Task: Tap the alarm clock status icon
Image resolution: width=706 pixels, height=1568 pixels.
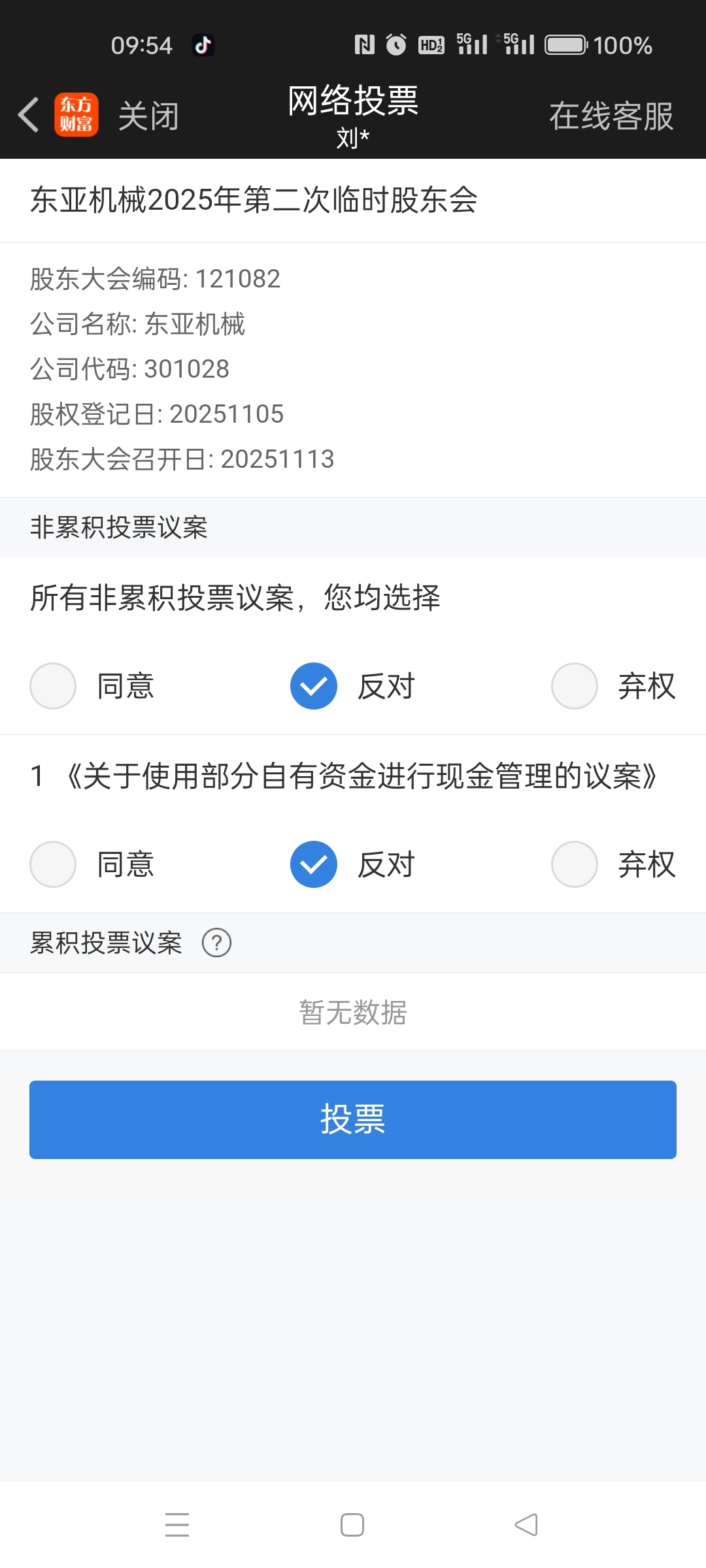Action: [x=396, y=44]
